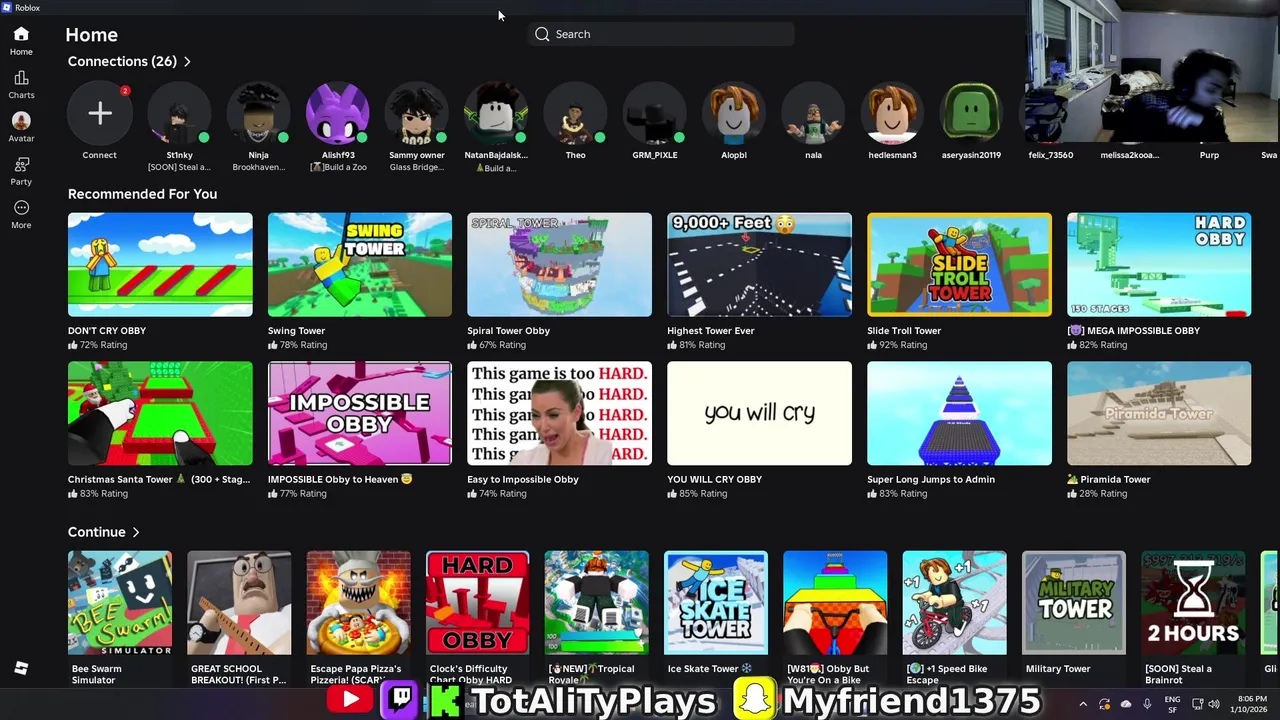The height and width of the screenshot is (720, 1280).
Task: Open aseryasin20119's green avatar
Action: pyautogui.click(x=971, y=113)
